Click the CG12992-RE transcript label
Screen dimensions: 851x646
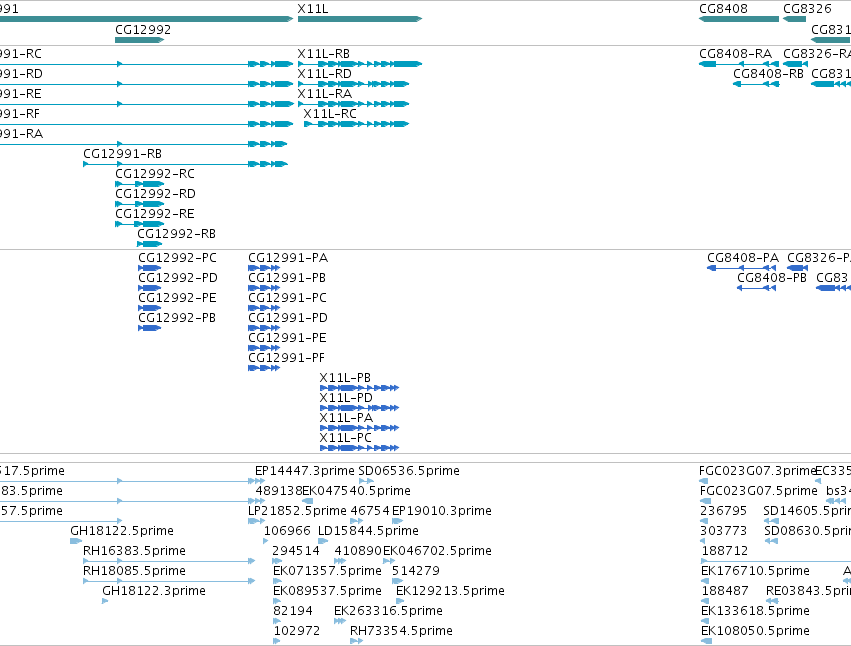155,214
